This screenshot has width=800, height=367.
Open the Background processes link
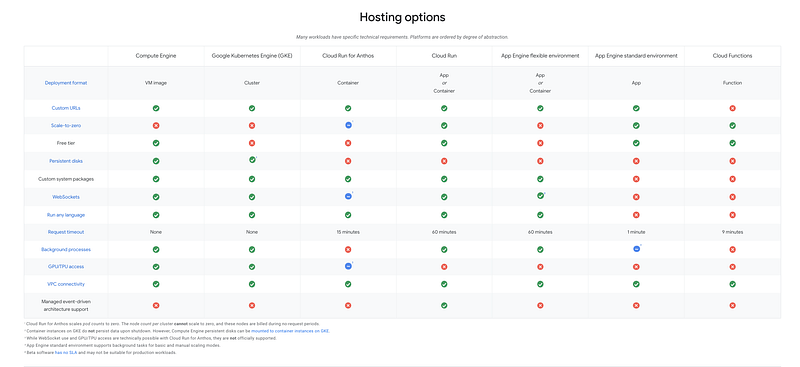point(66,249)
